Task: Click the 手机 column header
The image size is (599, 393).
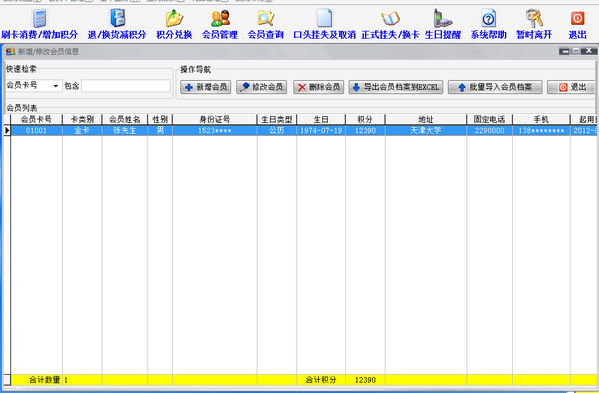Action: [x=541, y=120]
